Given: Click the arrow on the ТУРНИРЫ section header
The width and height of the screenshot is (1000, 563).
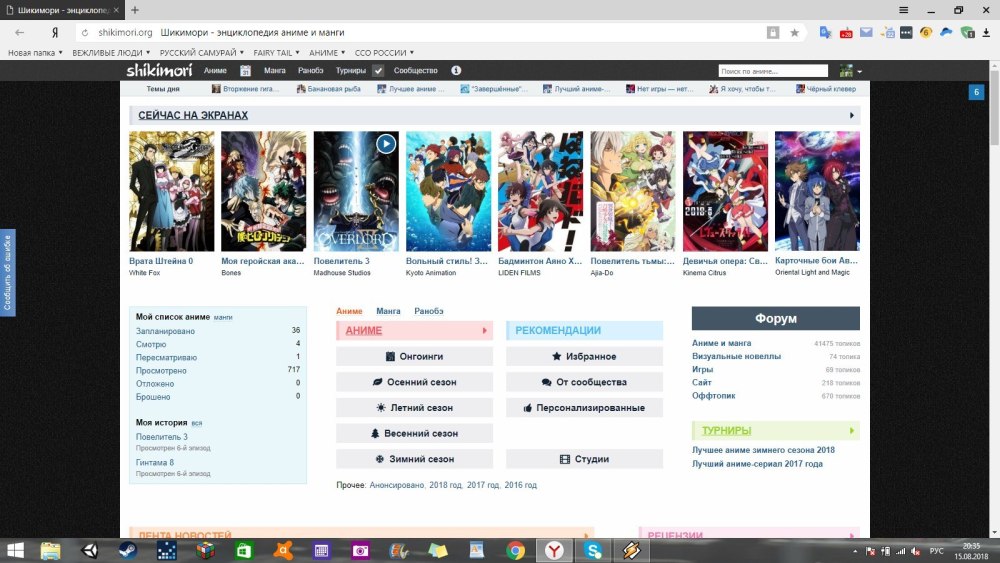Looking at the screenshot, I should click(851, 430).
